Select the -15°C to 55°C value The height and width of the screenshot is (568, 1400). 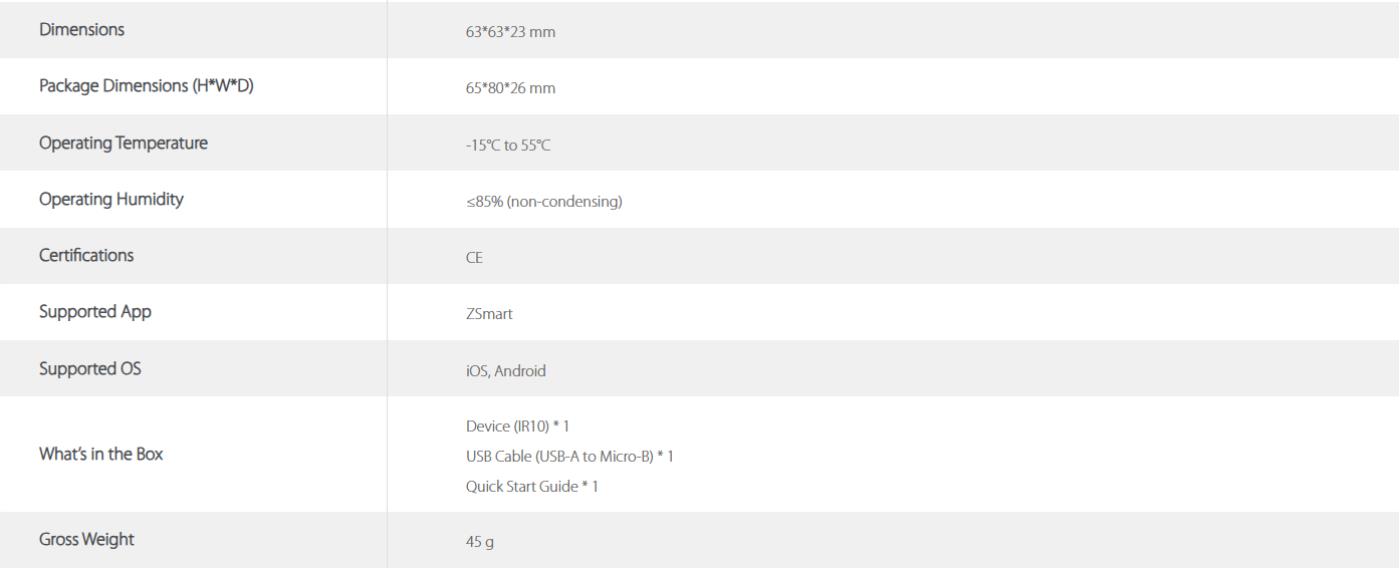point(502,144)
